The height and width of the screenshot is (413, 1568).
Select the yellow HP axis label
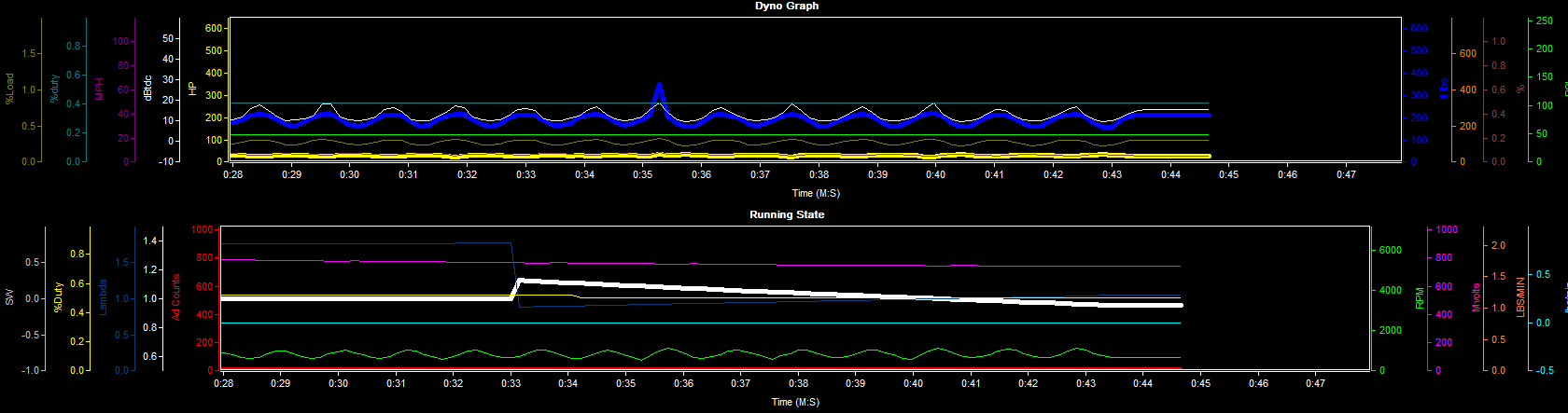point(192,89)
